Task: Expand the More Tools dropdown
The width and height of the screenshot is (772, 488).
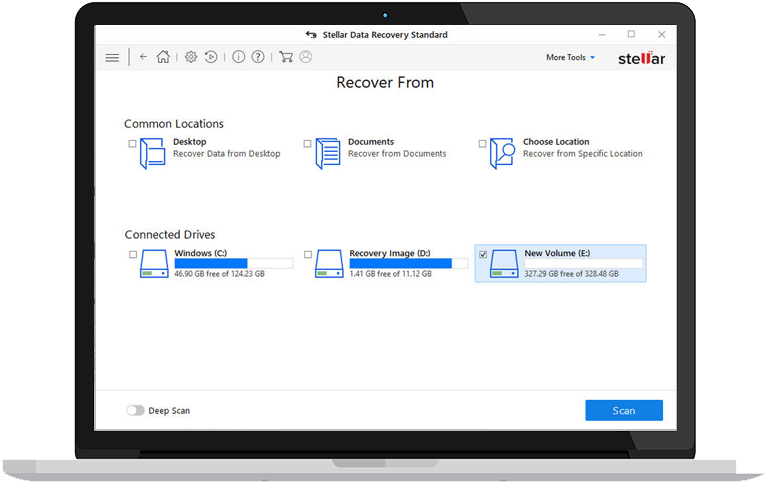Action: 570,57
